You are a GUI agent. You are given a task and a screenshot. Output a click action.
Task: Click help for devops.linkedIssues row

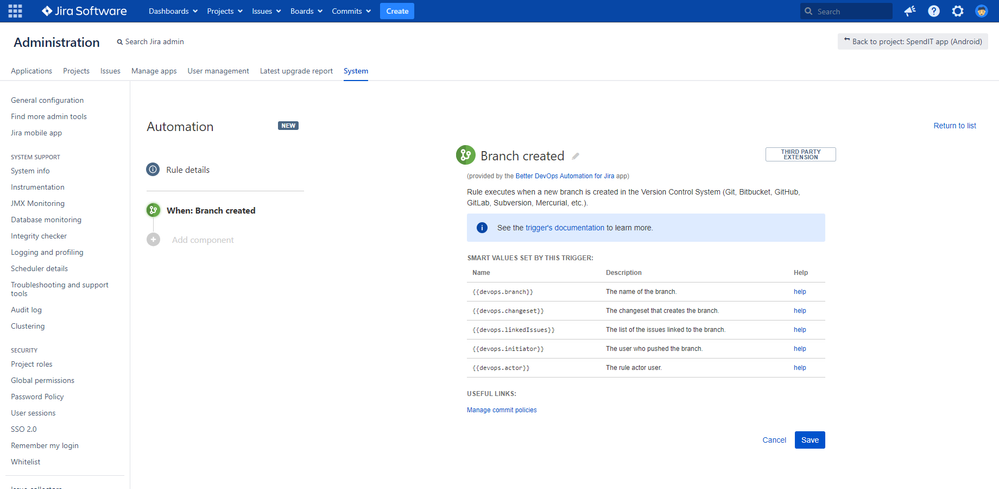click(x=800, y=330)
